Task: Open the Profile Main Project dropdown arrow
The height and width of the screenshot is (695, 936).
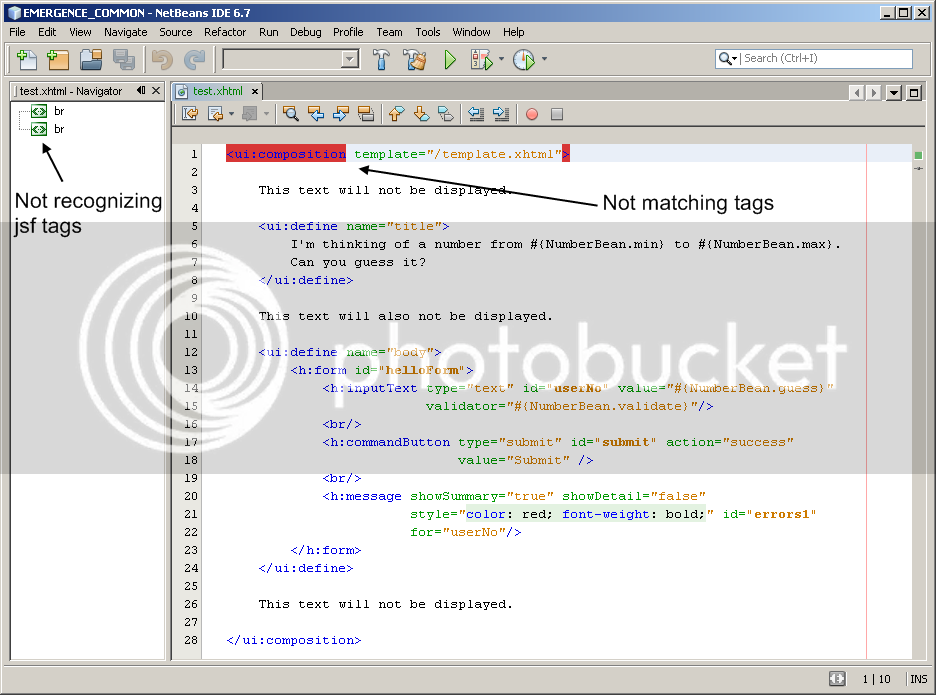Action: click(544, 59)
